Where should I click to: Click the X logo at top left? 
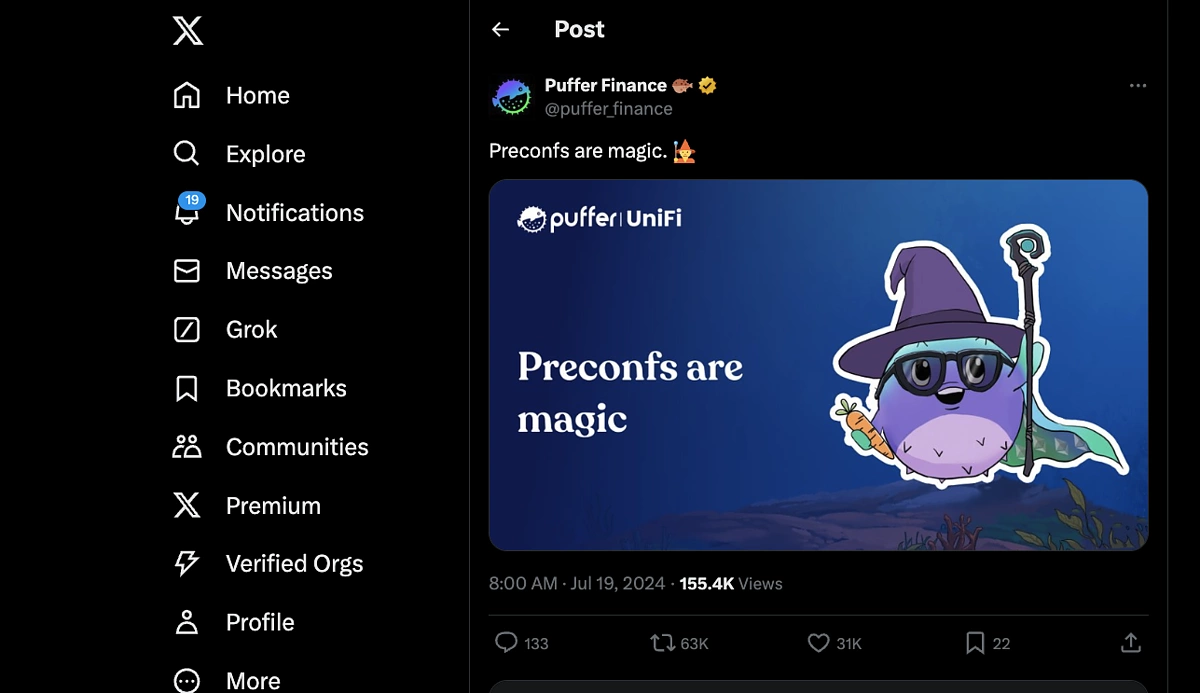[187, 30]
